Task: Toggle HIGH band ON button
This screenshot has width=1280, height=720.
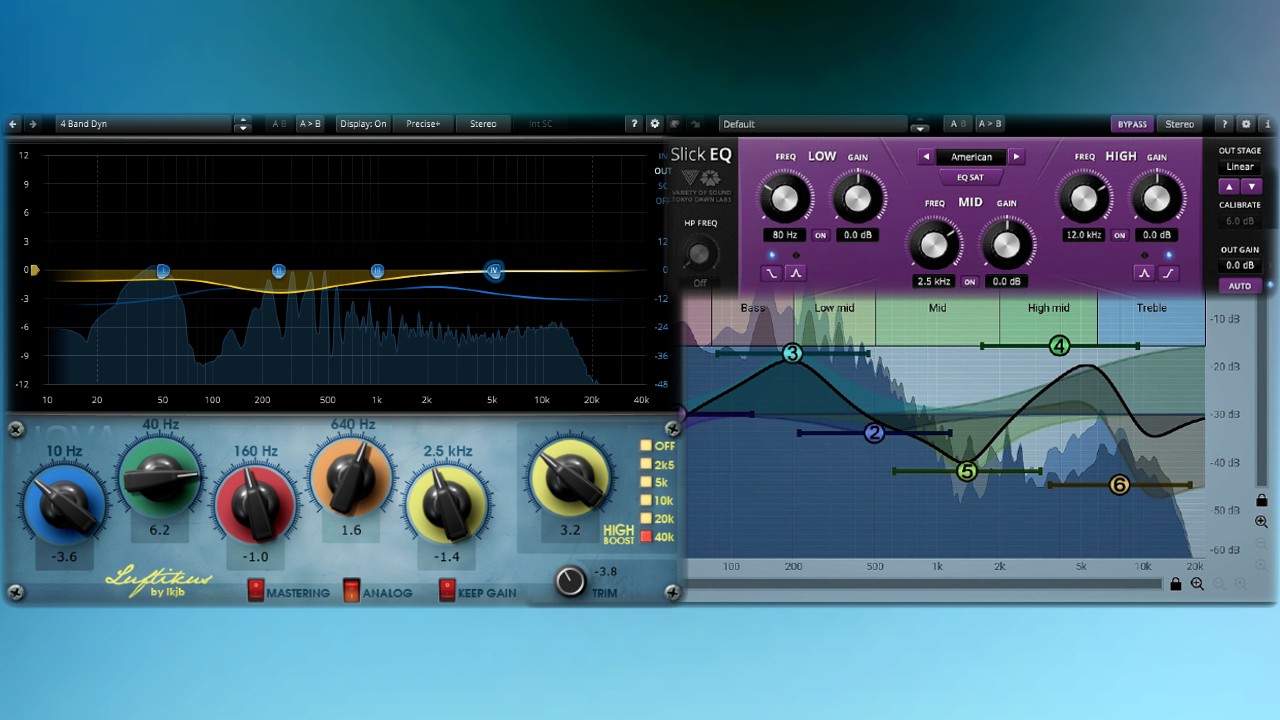Action: (1120, 236)
